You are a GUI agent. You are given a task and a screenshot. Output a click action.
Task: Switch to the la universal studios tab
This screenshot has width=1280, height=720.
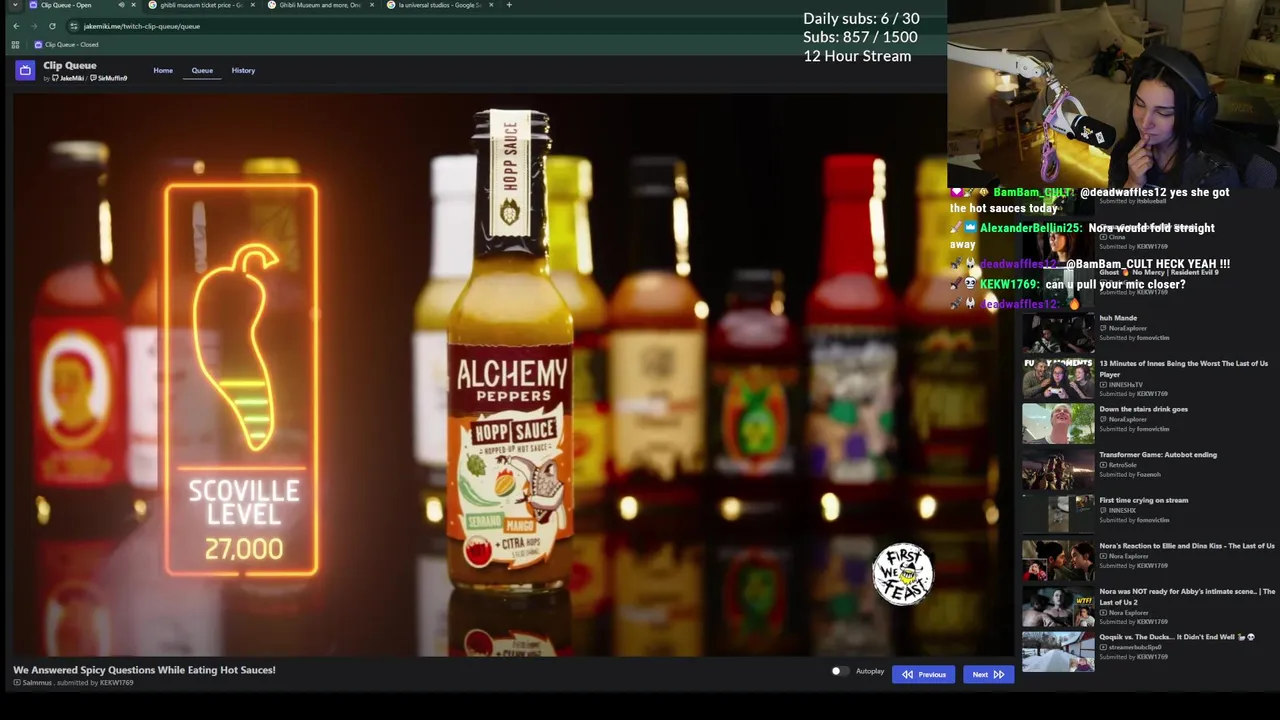(x=440, y=5)
